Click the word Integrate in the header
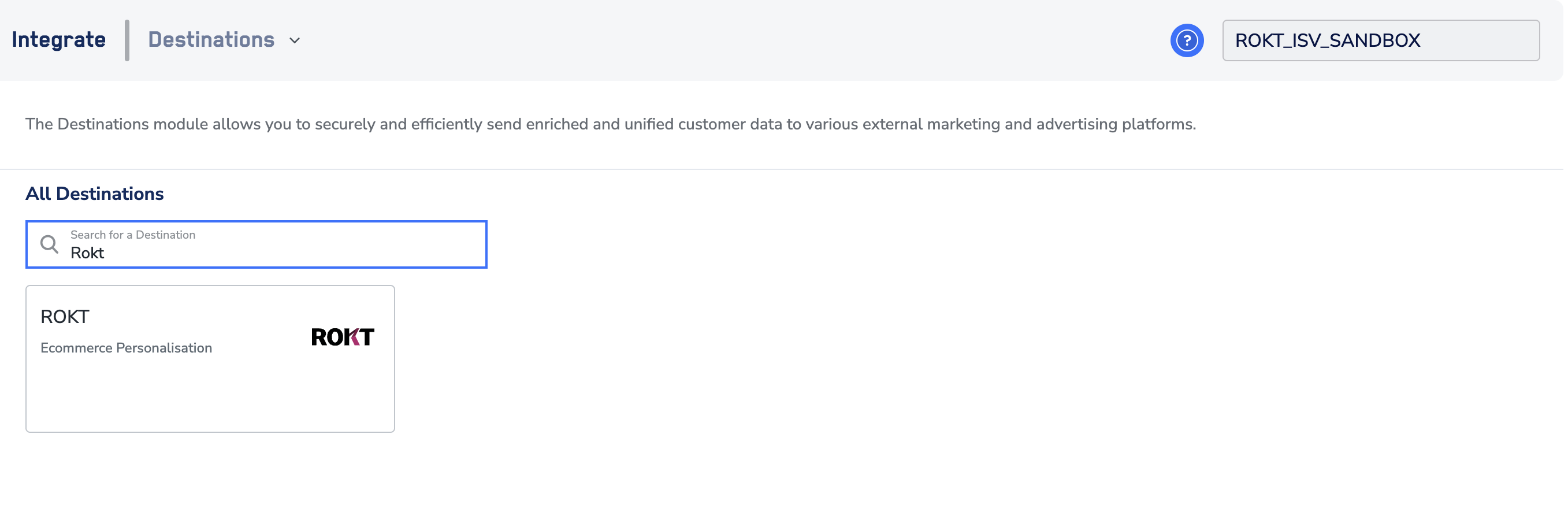 tap(58, 39)
